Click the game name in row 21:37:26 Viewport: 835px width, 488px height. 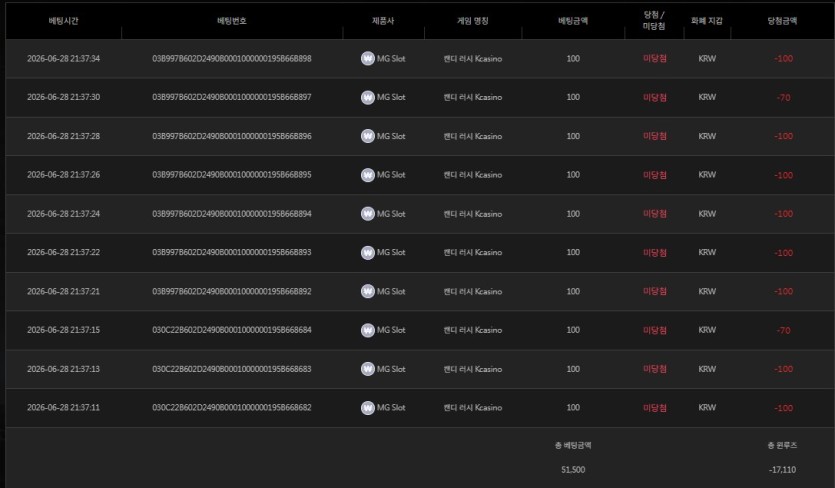point(473,175)
